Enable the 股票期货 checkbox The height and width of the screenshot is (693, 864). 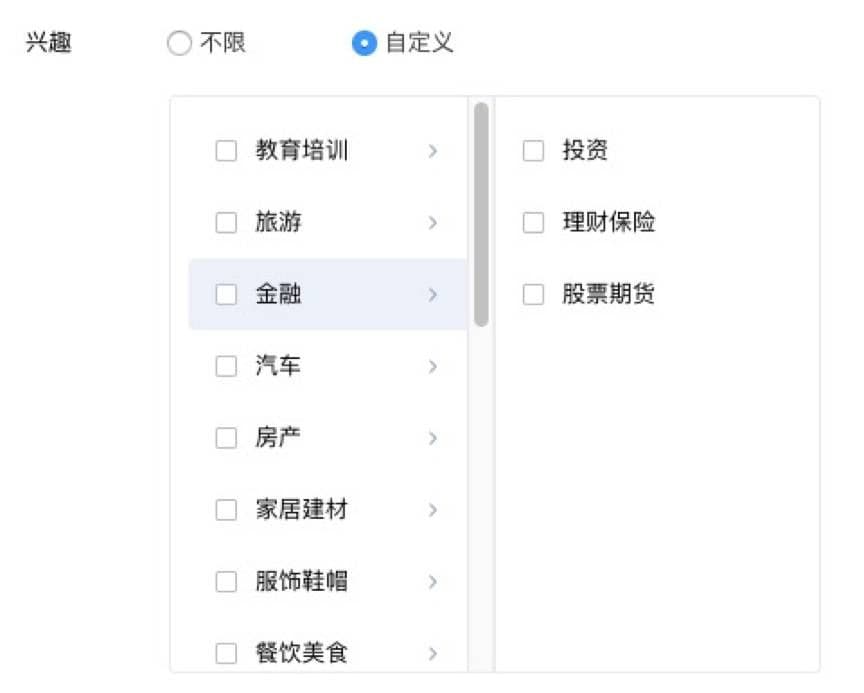tap(531, 294)
